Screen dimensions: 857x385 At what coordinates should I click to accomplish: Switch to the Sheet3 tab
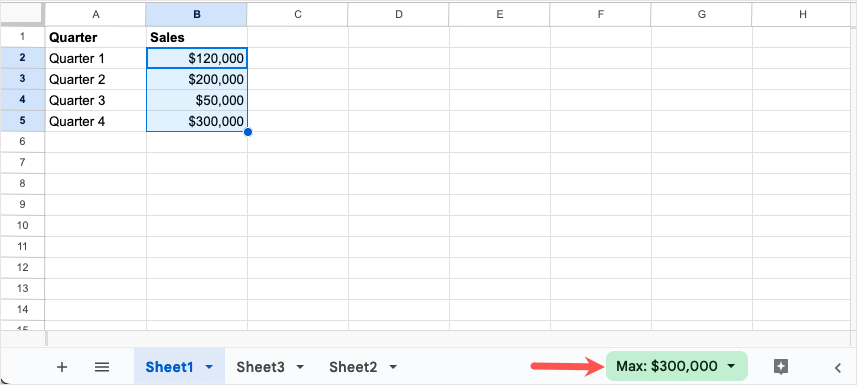tap(261, 367)
